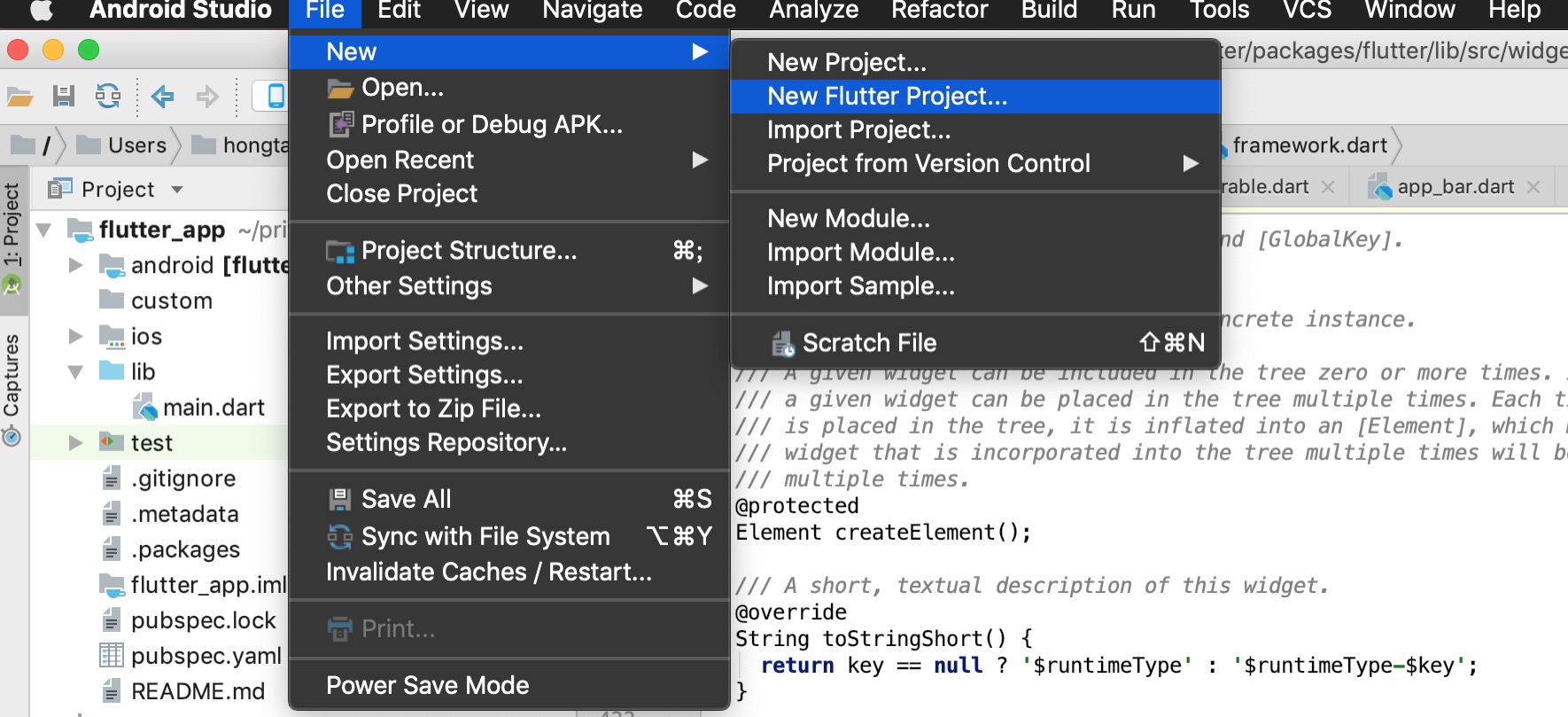Create a new Scratch File
Screen dimensions: 1568x717
tap(975, 343)
